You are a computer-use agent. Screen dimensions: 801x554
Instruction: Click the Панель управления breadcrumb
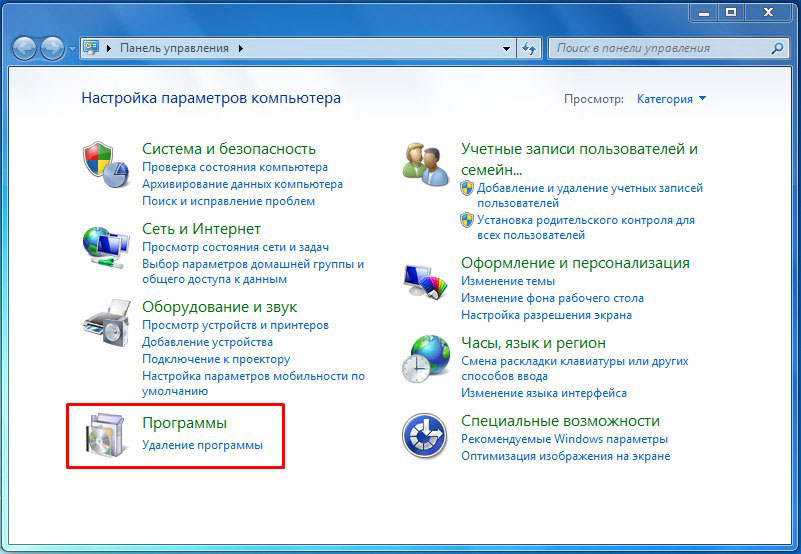(x=174, y=48)
